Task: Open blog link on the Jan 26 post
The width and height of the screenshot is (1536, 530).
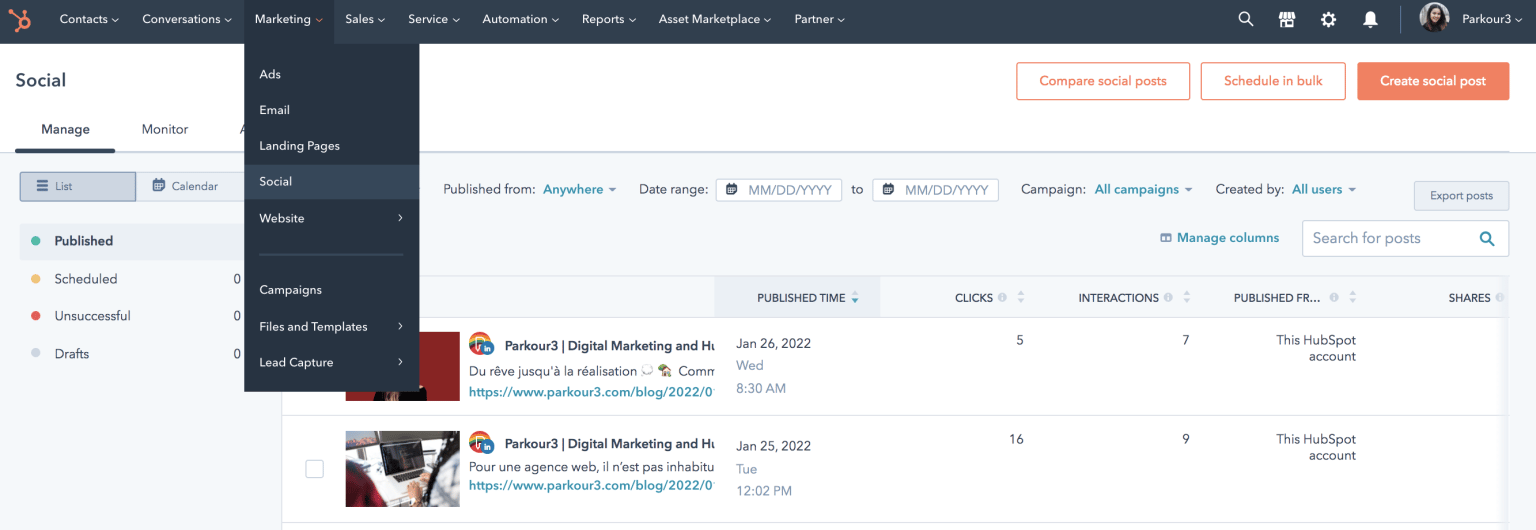Action: pyautogui.click(x=592, y=393)
